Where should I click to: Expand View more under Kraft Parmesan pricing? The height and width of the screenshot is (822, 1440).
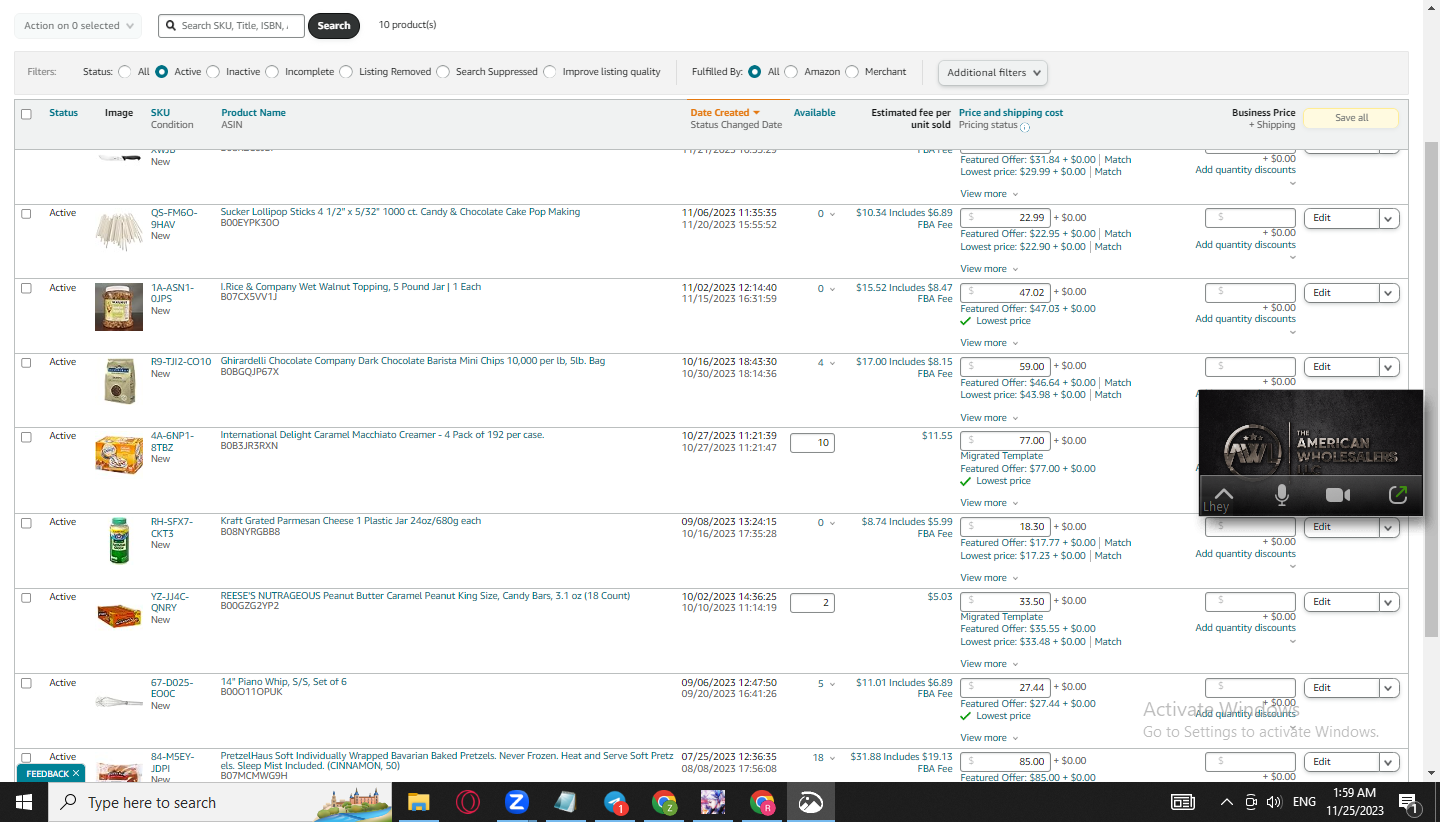click(x=989, y=578)
